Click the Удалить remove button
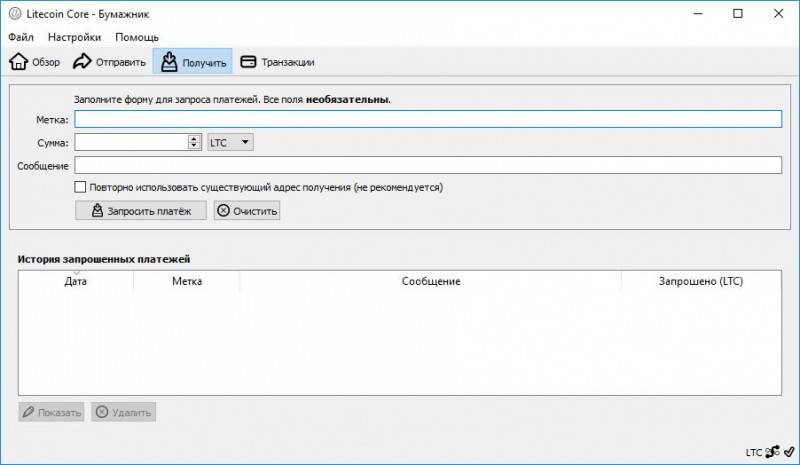This screenshot has width=800, height=465. coord(123,412)
